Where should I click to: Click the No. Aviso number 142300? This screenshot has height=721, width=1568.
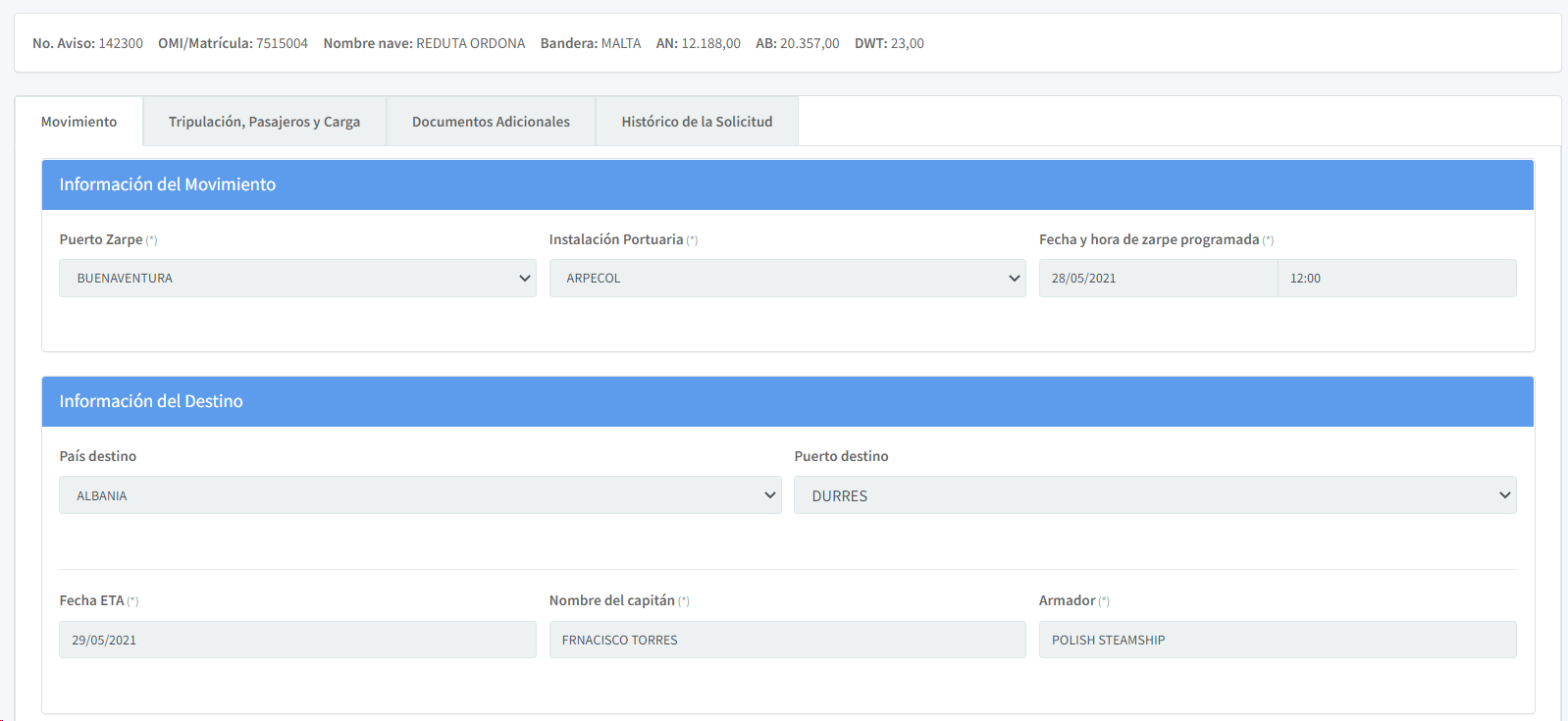pyautogui.click(x=121, y=43)
